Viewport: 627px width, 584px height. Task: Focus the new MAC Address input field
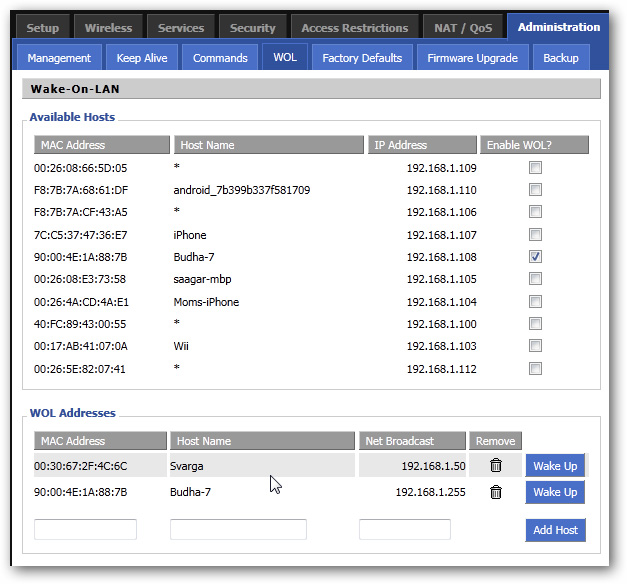pos(85,530)
